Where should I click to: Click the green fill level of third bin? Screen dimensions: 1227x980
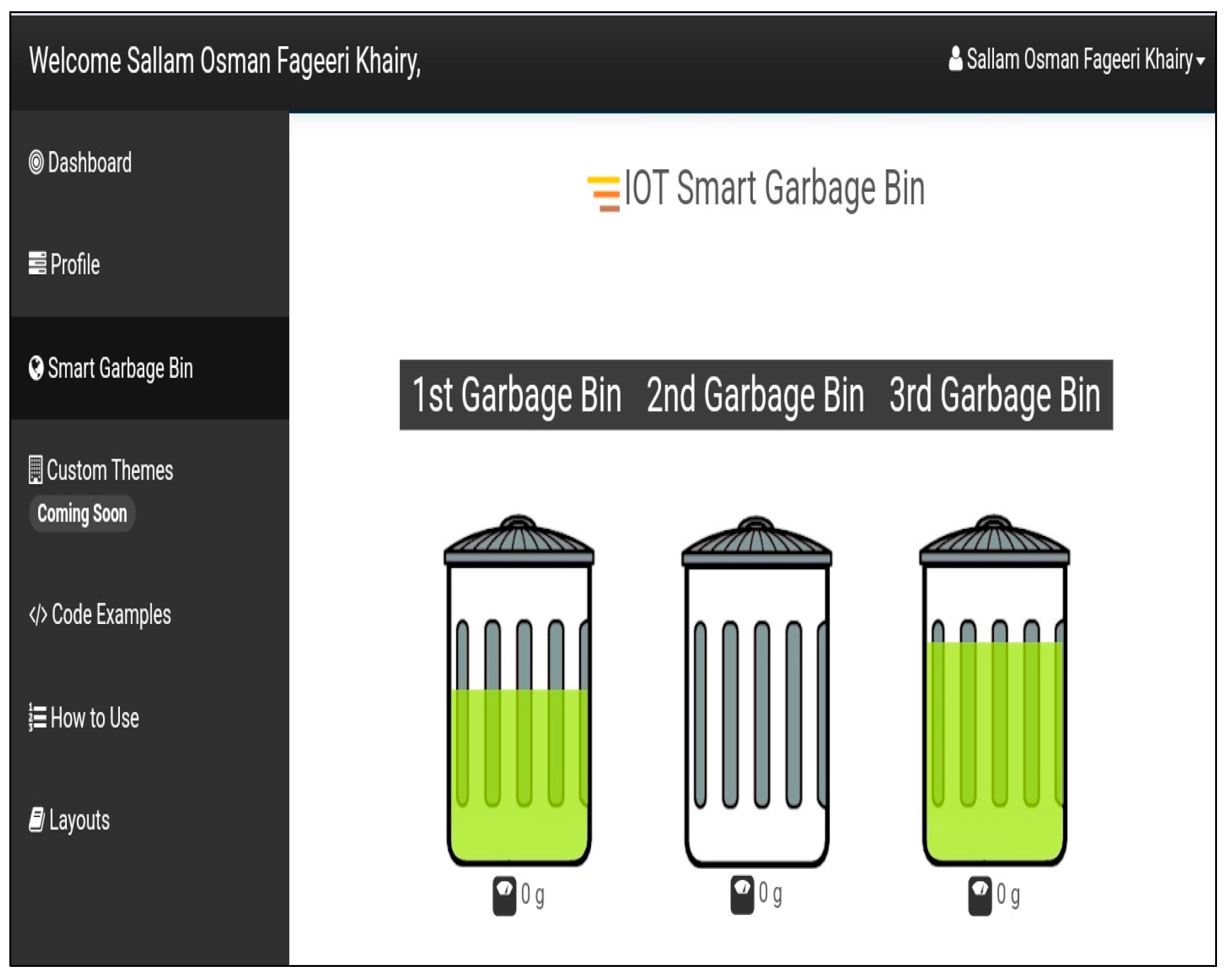point(994,750)
